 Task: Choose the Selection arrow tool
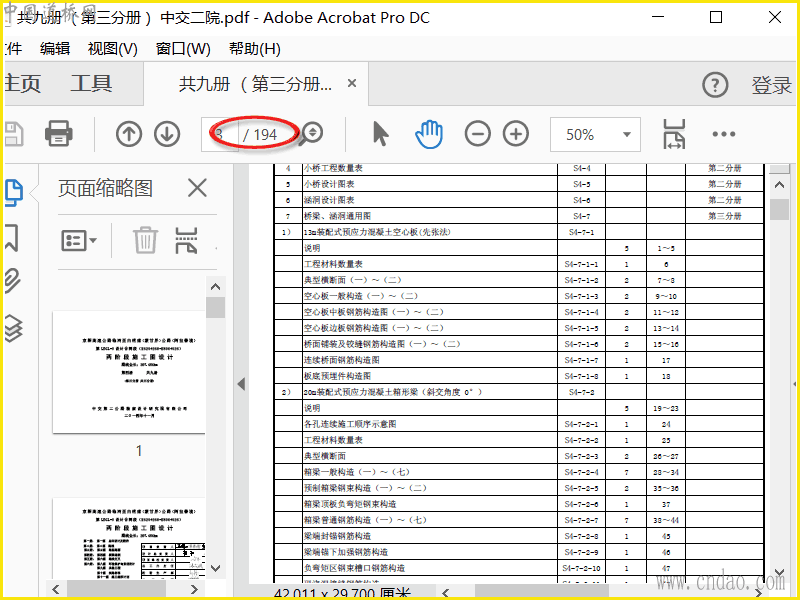click(x=381, y=134)
